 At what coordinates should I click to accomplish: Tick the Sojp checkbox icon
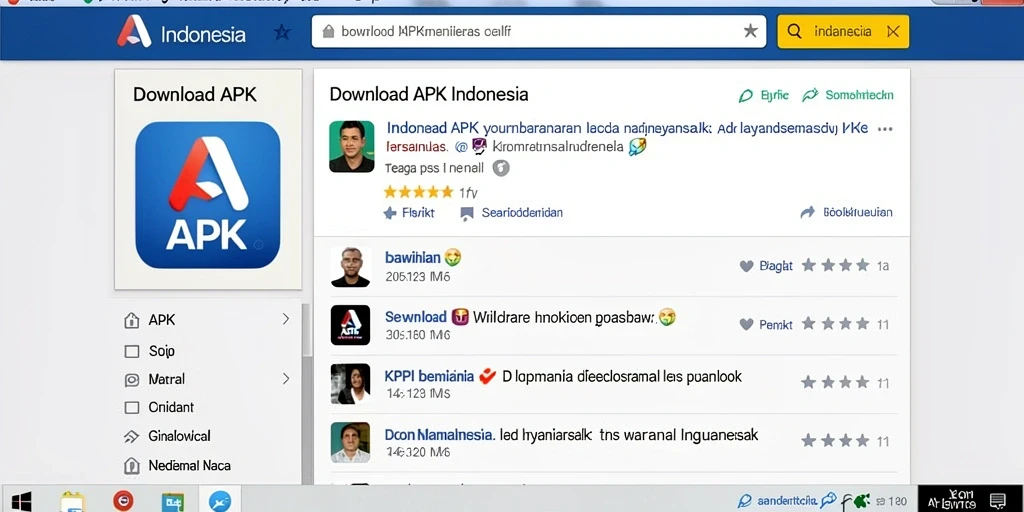132,351
